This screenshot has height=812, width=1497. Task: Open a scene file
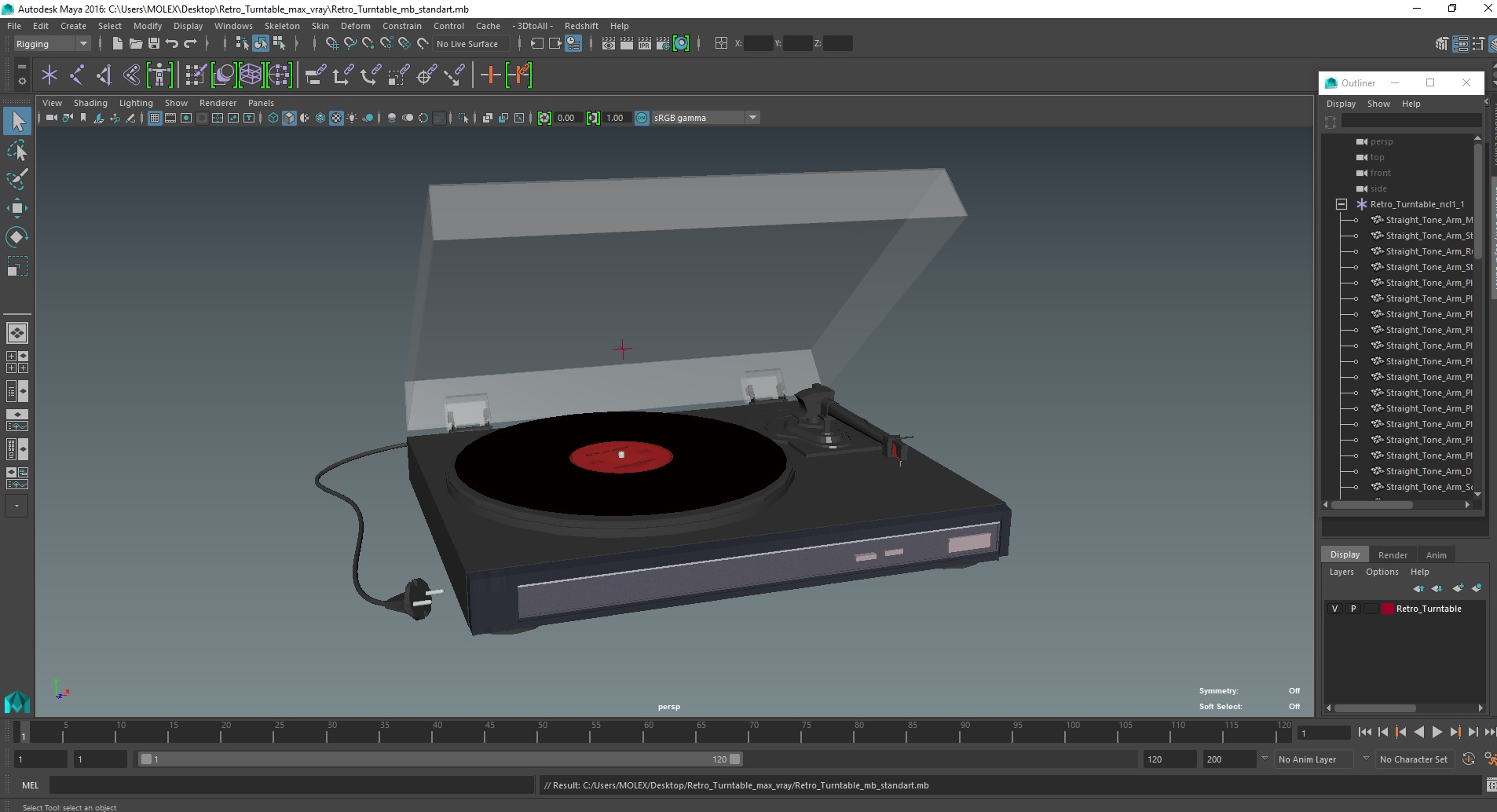136,44
